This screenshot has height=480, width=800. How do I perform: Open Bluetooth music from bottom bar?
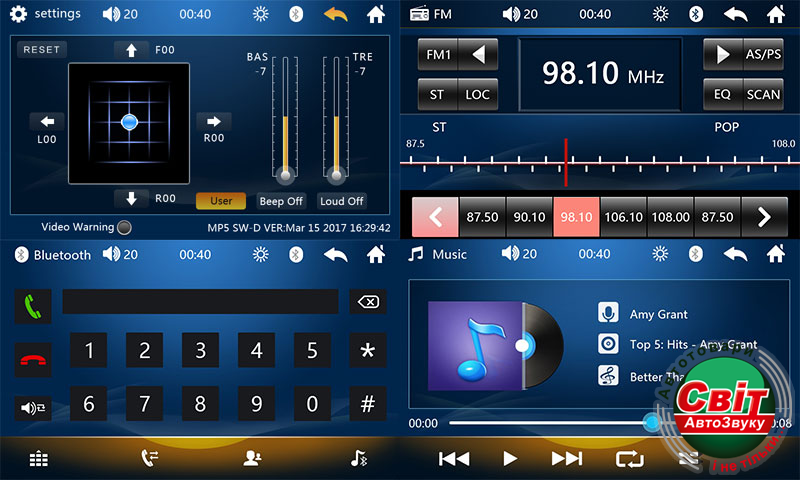click(359, 458)
